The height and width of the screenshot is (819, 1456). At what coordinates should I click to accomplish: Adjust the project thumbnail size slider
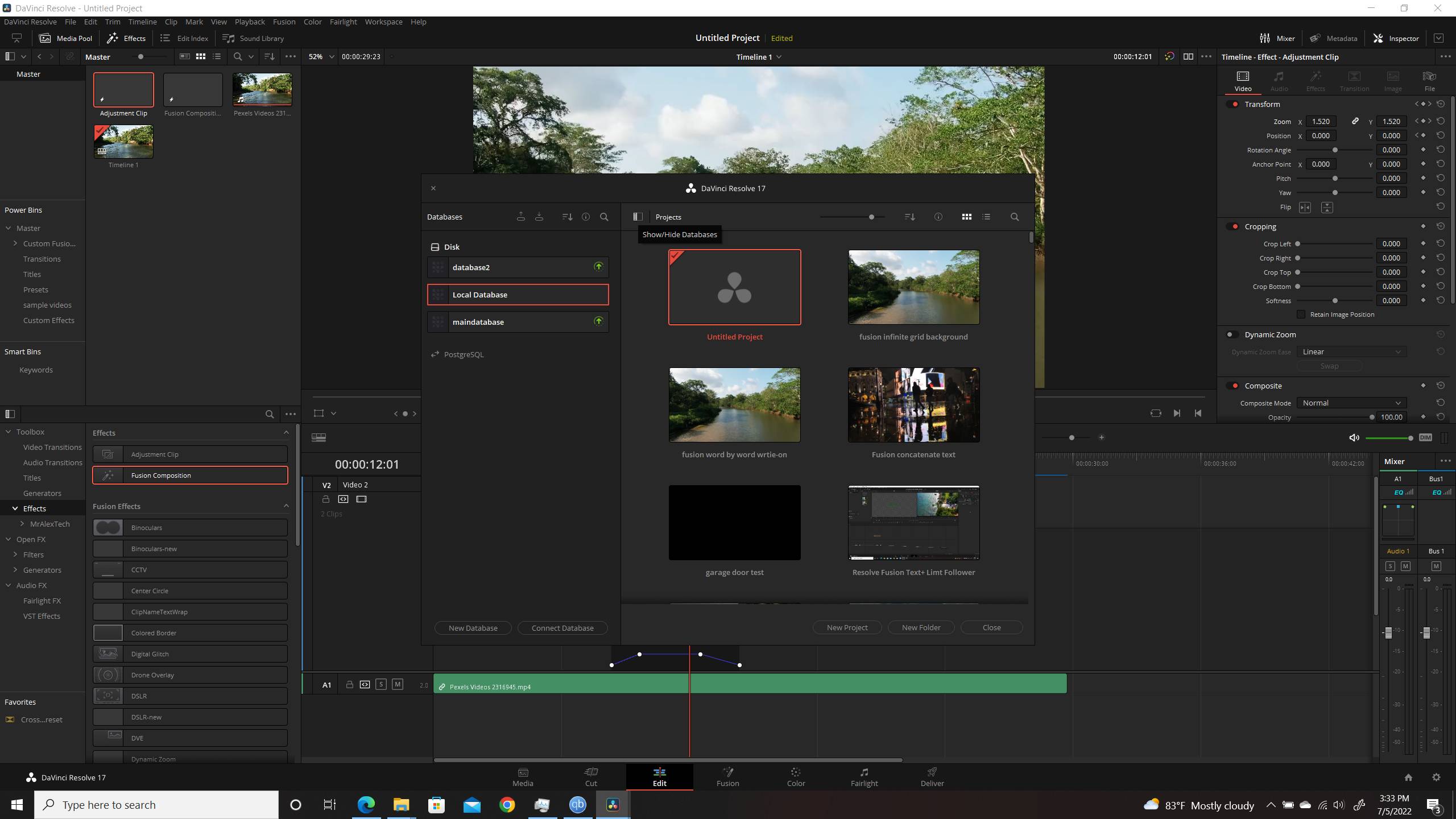tap(871, 217)
